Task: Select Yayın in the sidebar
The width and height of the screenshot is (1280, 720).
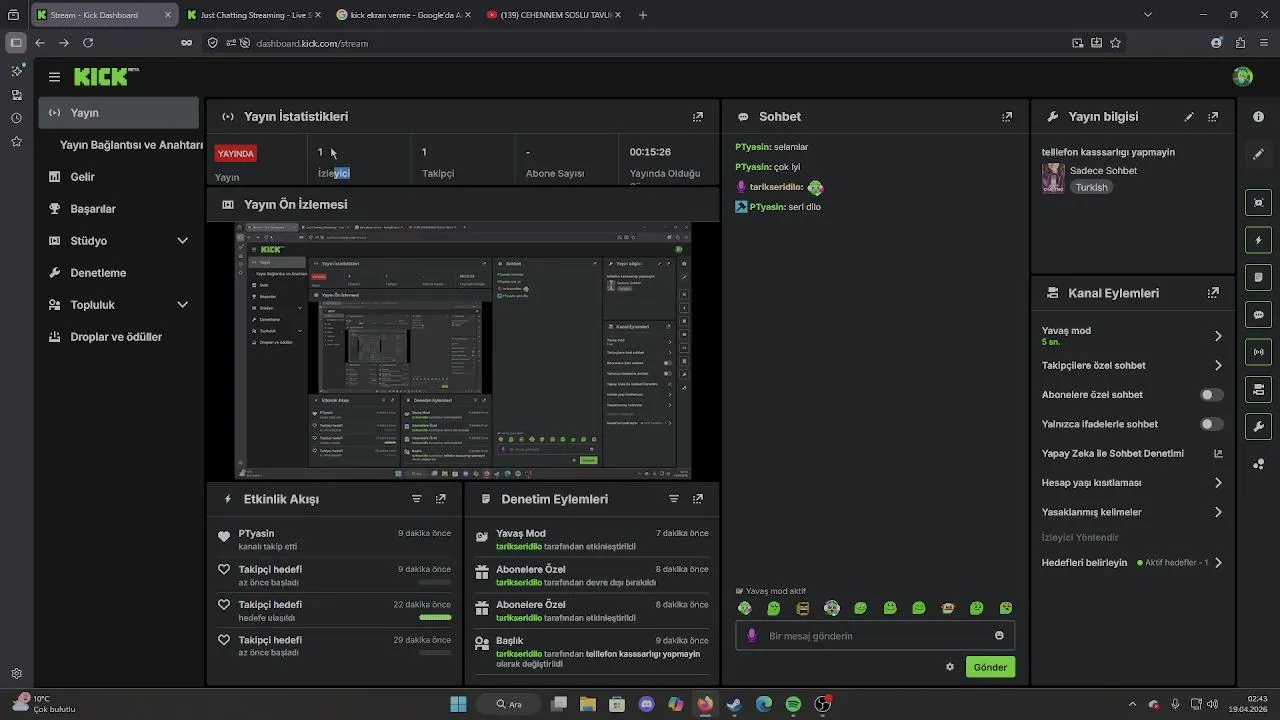Action: (119, 113)
